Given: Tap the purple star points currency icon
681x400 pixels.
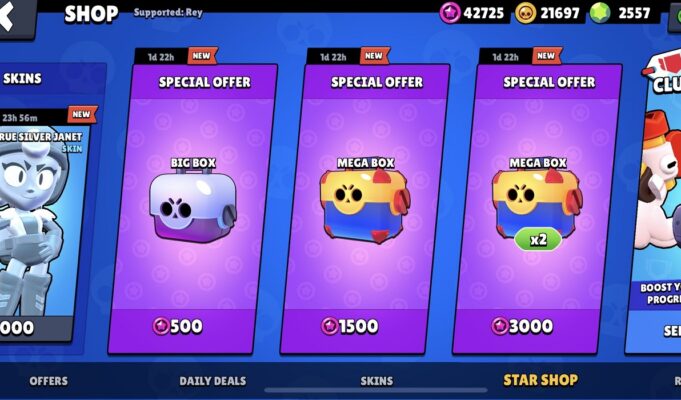Looking at the screenshot, I should coord(450,13).
